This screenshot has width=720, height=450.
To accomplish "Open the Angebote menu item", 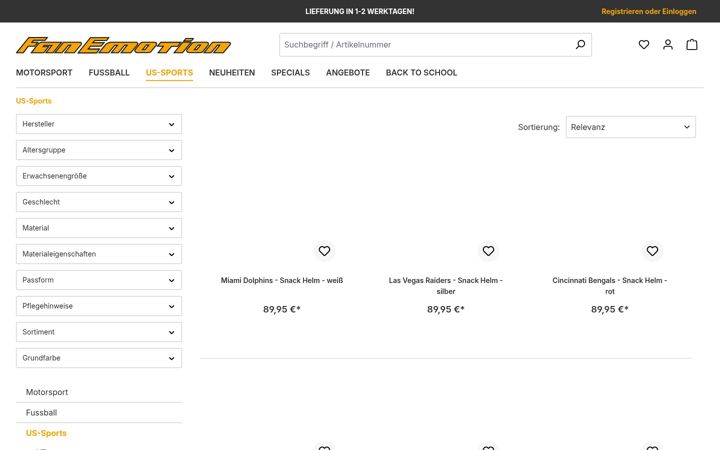I will point(348,73).
